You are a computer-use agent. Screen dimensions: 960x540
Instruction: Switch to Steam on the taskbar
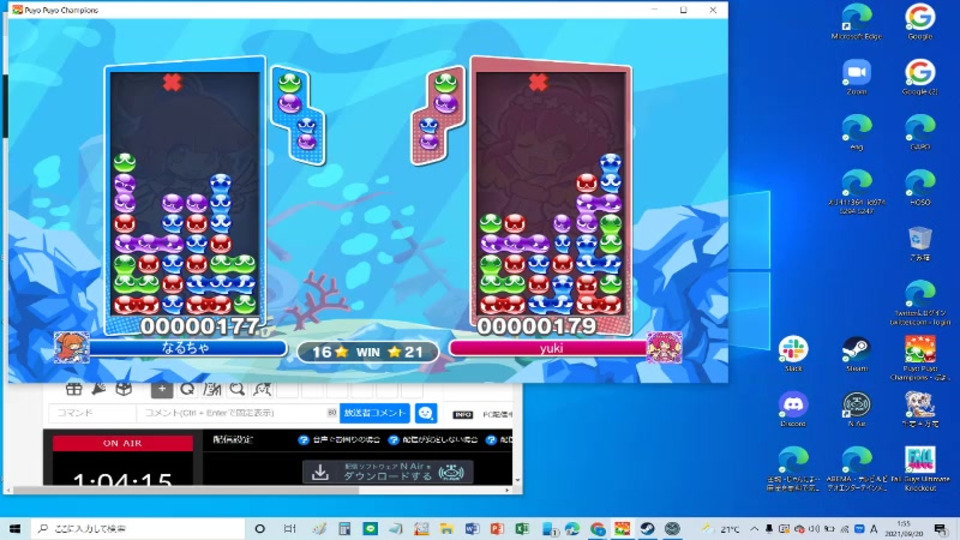pyautogui.click(x=648, y=528)
